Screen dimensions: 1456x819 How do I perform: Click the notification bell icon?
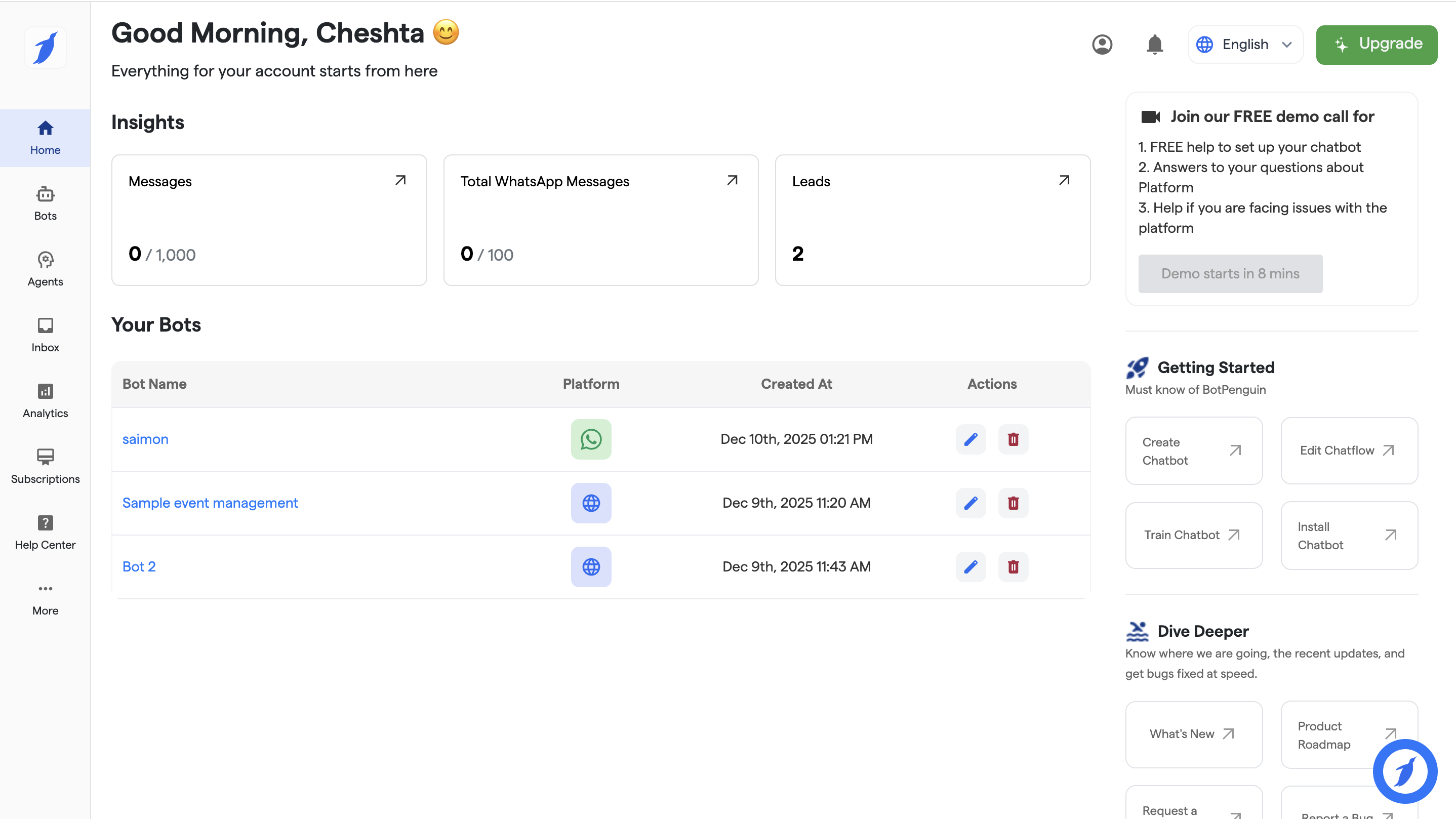point(1154,44)
